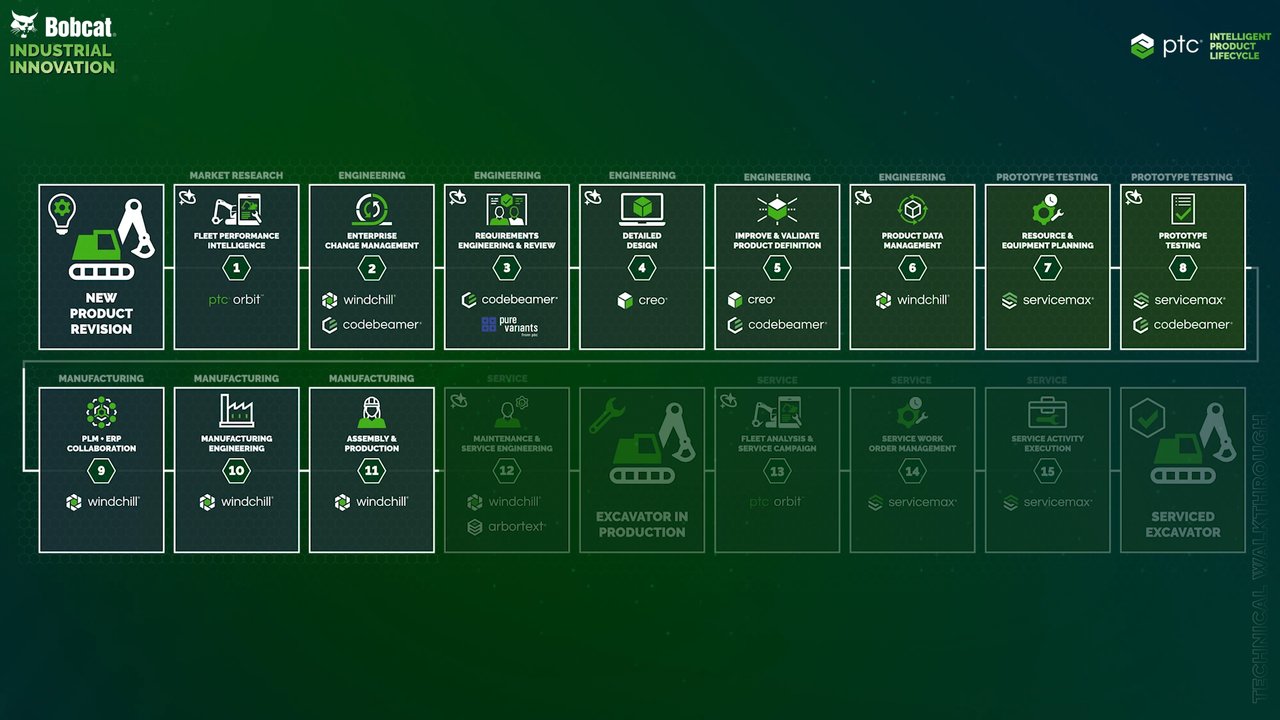Open step number 5 hexagon

(x=777, y=268)
